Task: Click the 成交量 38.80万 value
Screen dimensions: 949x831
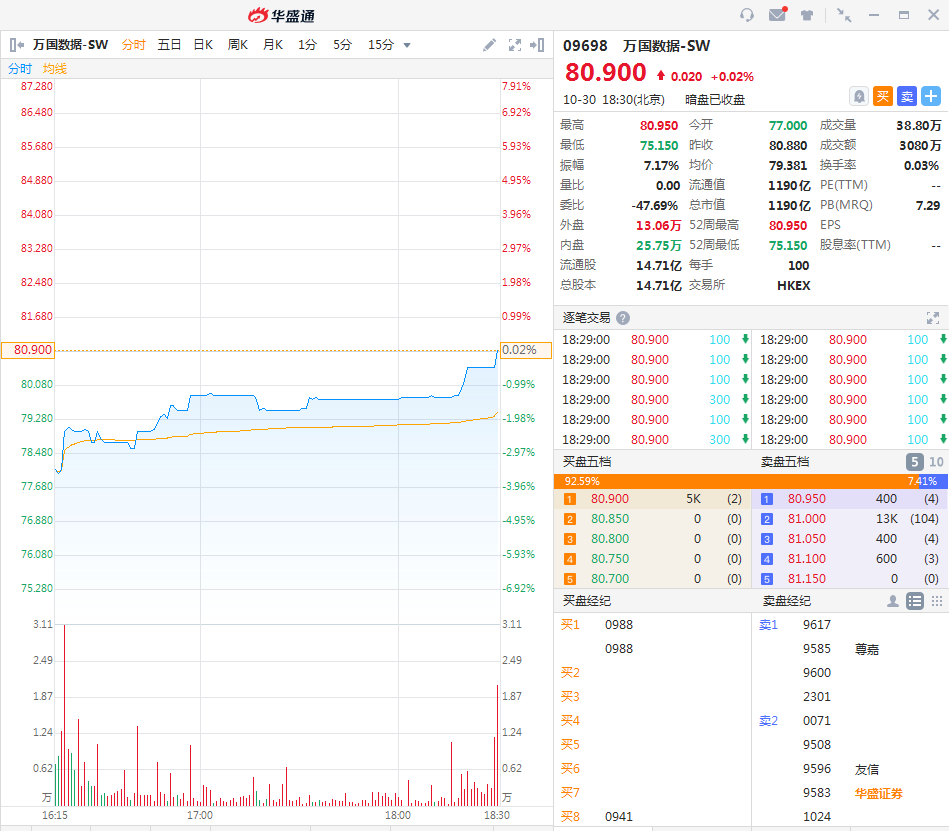Action: point(919,125)
